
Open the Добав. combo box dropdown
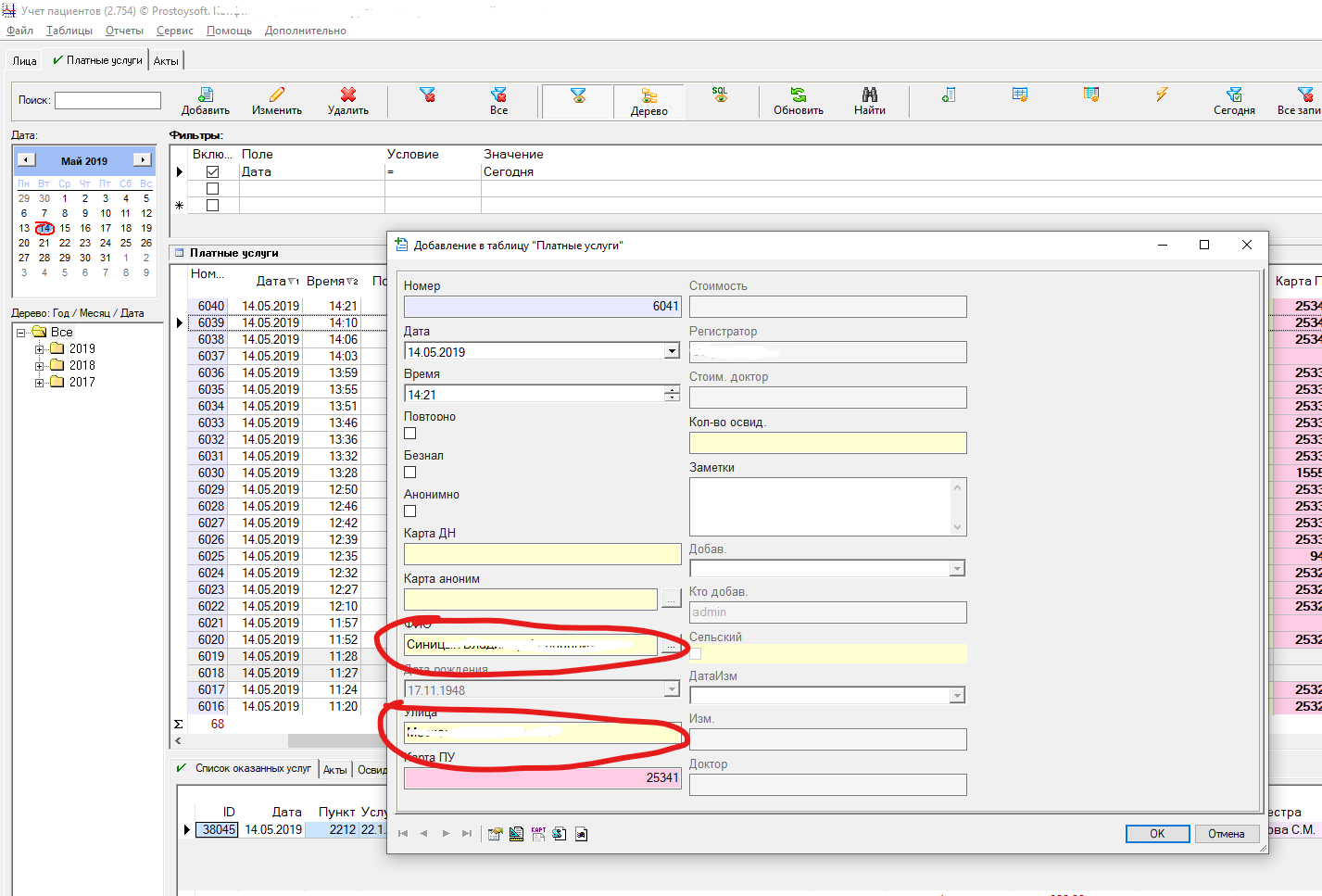tap(957, 569)
